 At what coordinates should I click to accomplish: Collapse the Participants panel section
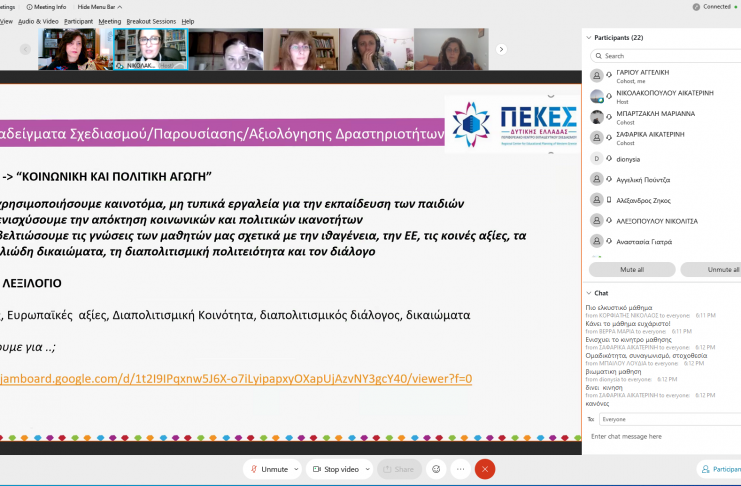coord(587,37)
